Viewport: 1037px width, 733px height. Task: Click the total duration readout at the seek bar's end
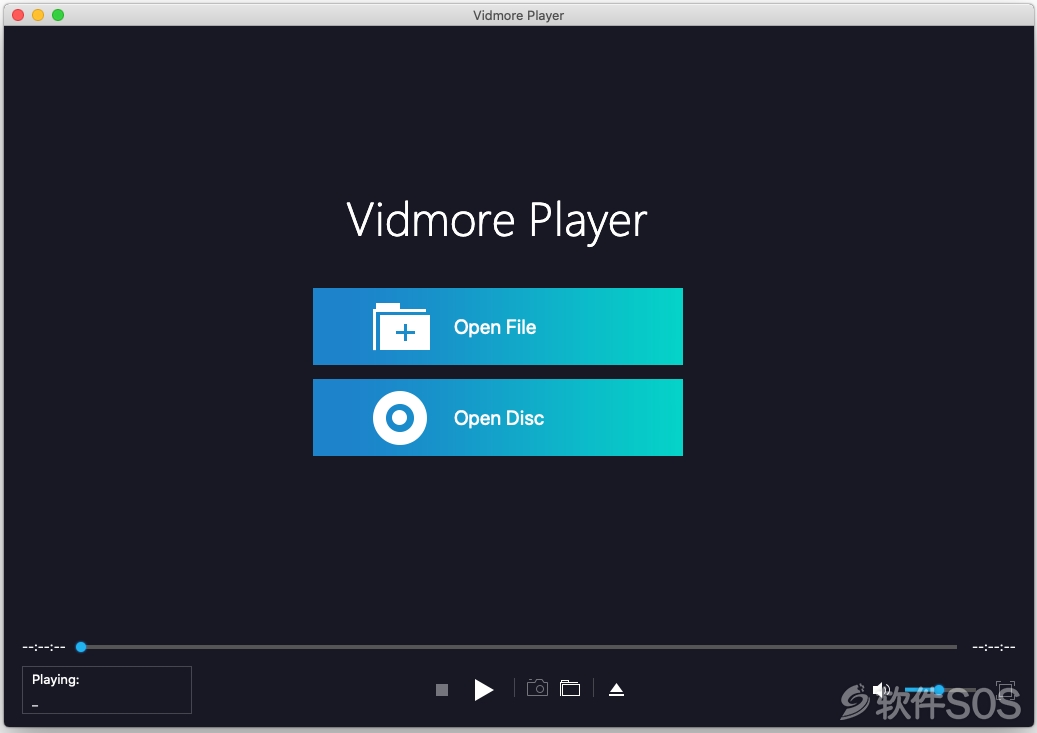tap(993, 647)
